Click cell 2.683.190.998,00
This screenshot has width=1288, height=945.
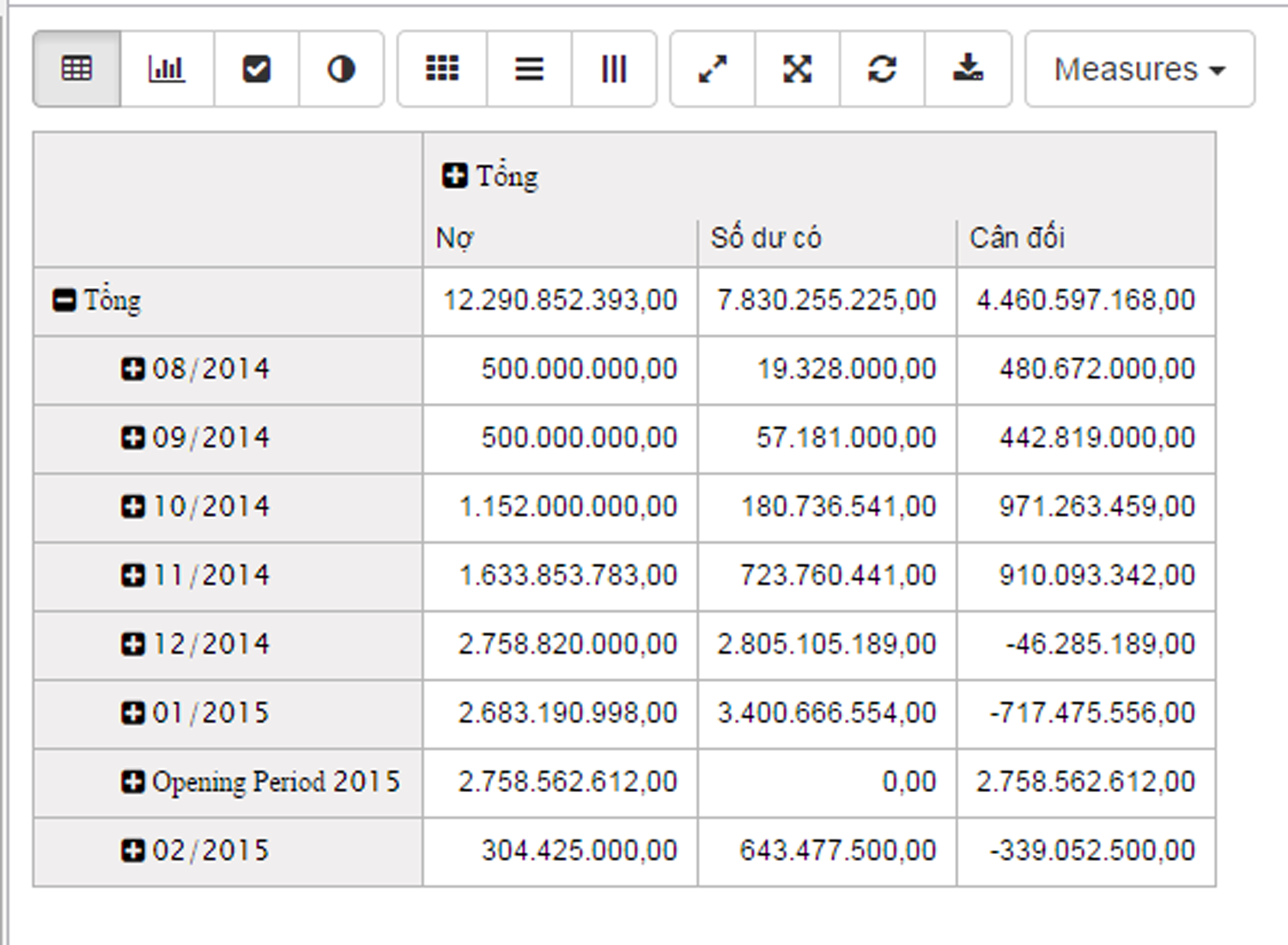(568, 712)
